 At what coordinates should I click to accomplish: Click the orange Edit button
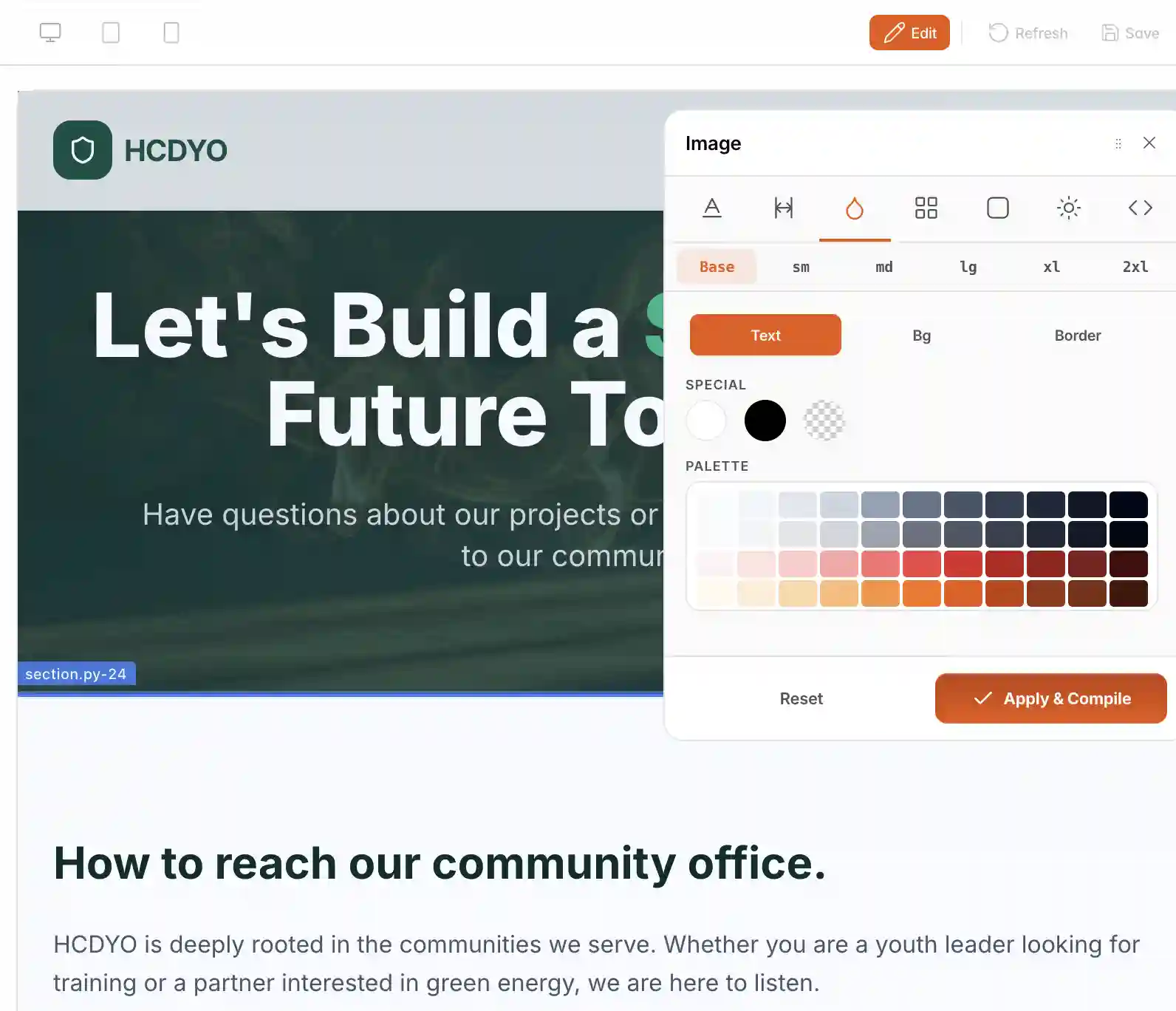pos(909,33)
